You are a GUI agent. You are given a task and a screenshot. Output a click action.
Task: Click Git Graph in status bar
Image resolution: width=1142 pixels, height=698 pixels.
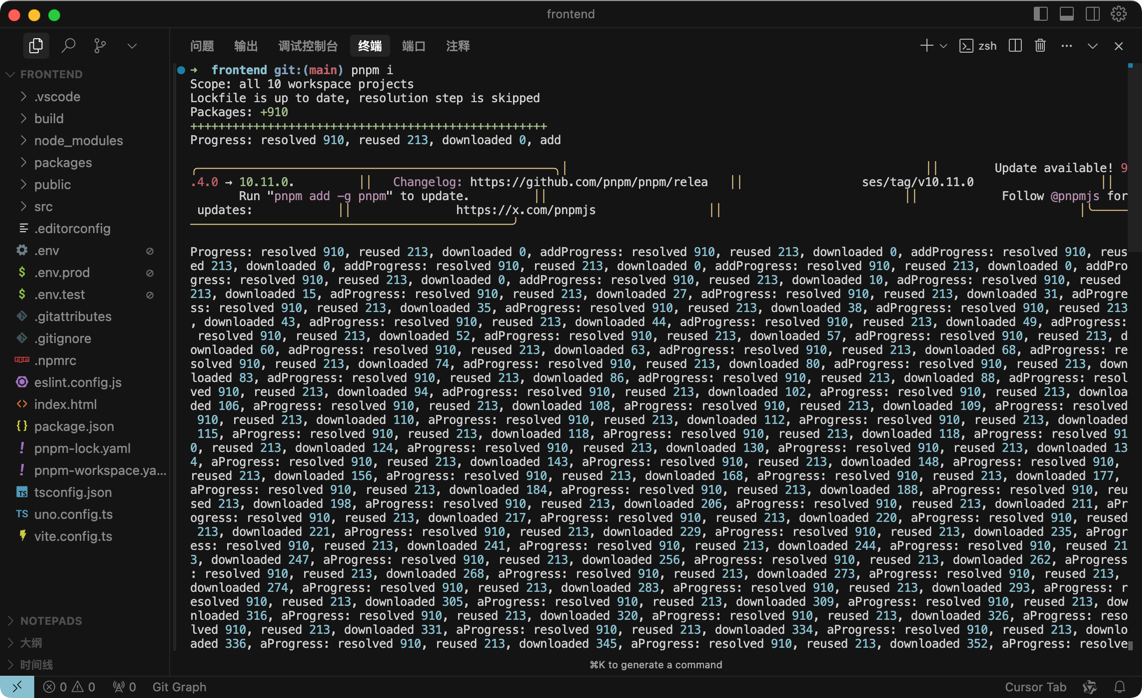point(179,687)
